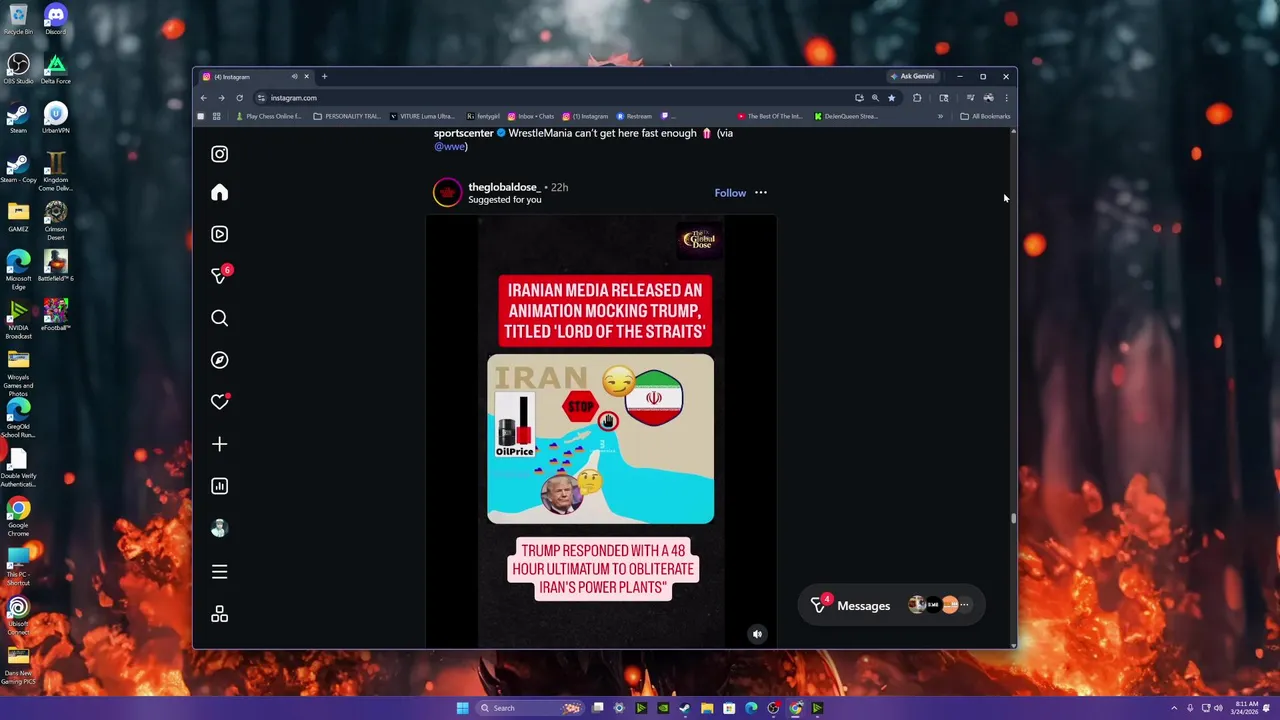
Task: Click Ask Gemini in Chrome
Action: 912,76
